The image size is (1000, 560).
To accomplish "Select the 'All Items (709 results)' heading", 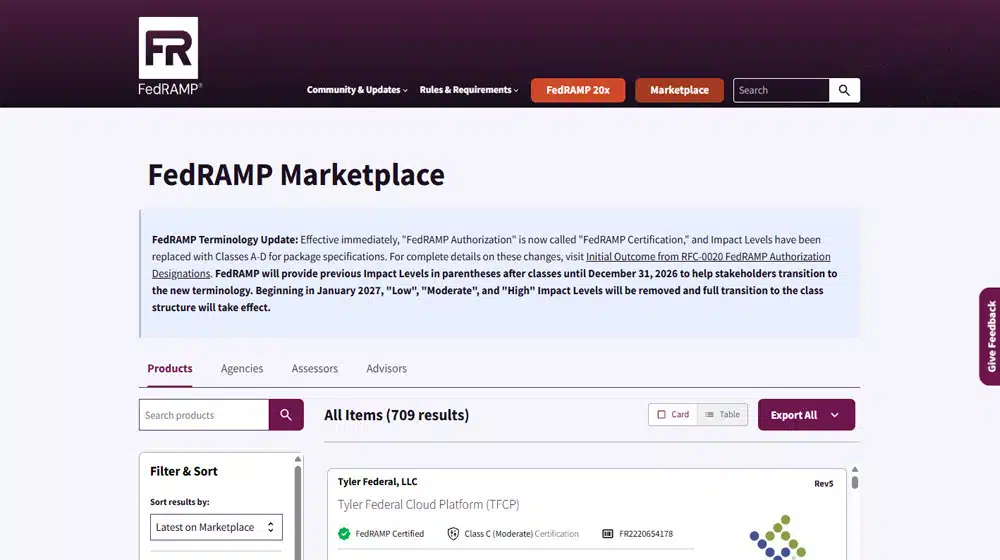I will (396, 415).
